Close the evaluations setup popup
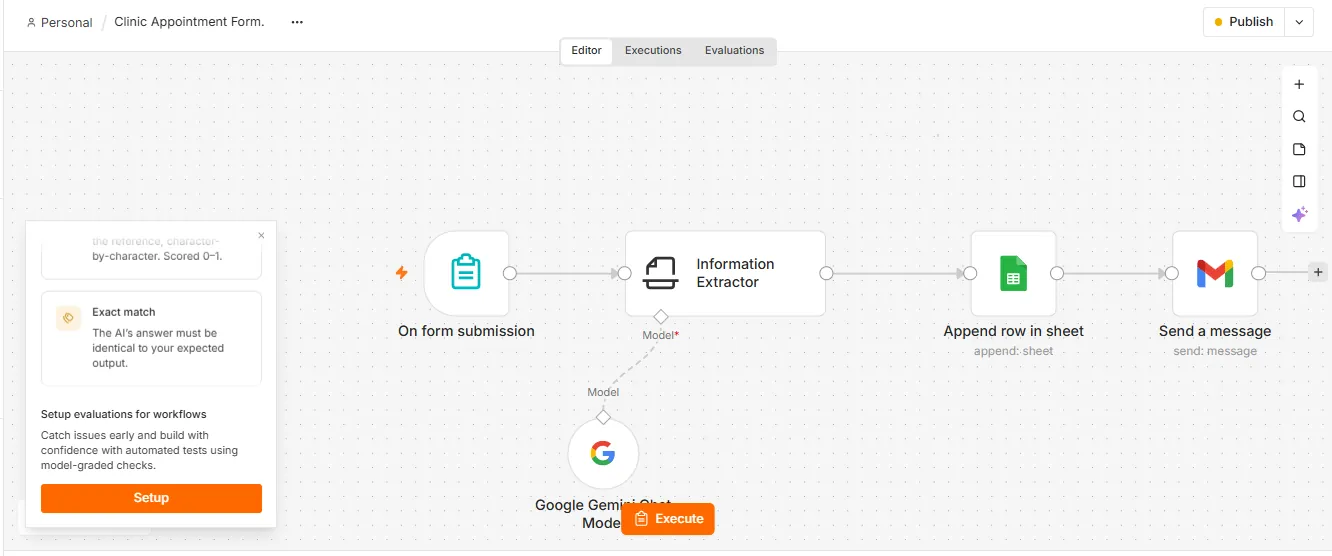1332x556 pixels. pyautogui.click(x=261, y=236)
